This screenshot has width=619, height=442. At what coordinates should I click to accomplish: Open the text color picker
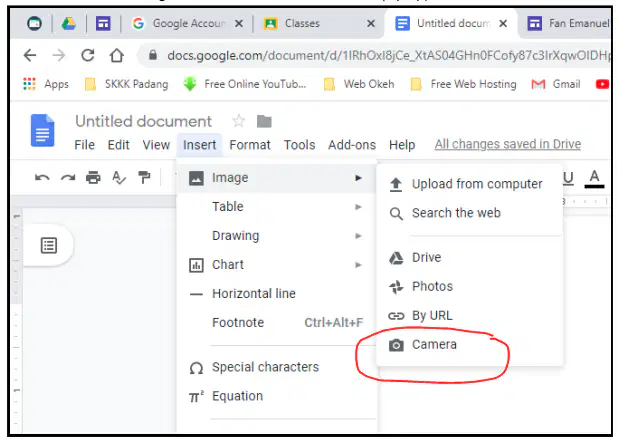[x=594, y=178]
